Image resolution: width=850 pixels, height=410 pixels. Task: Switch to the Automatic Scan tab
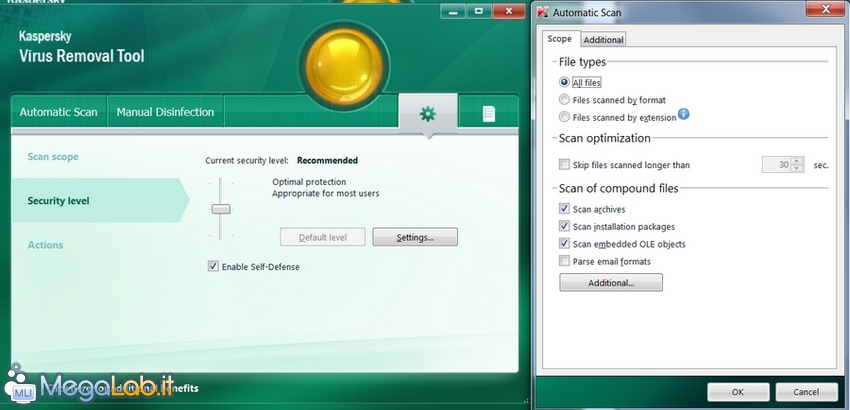click(x=59, y=112)
